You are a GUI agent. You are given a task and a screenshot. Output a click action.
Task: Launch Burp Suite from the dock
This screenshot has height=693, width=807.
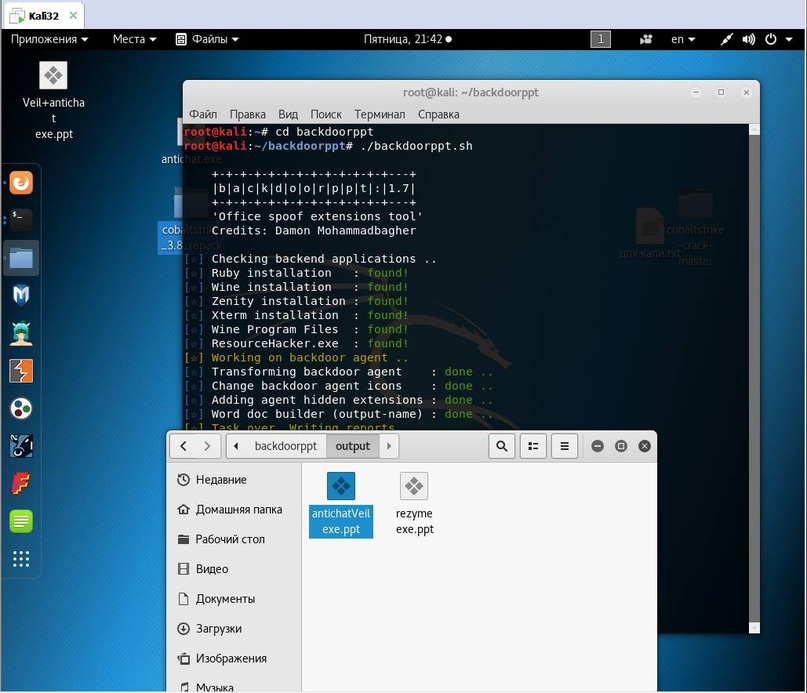[21, 371]
